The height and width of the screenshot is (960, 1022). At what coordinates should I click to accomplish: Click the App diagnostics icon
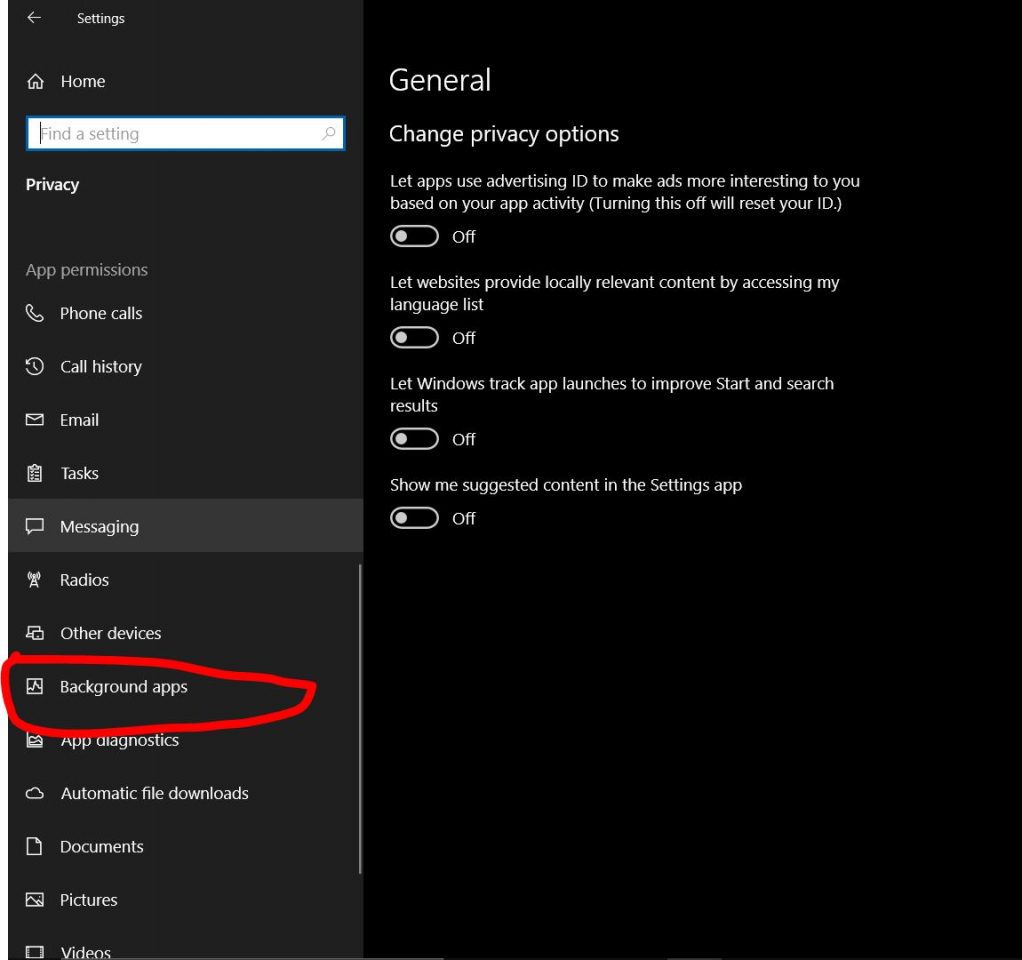[x=35, y=740]
